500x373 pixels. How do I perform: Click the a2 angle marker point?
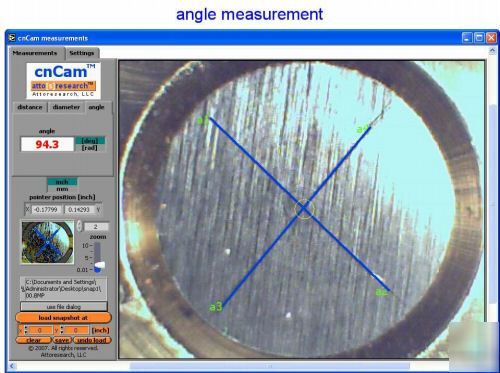pos(382,292)
